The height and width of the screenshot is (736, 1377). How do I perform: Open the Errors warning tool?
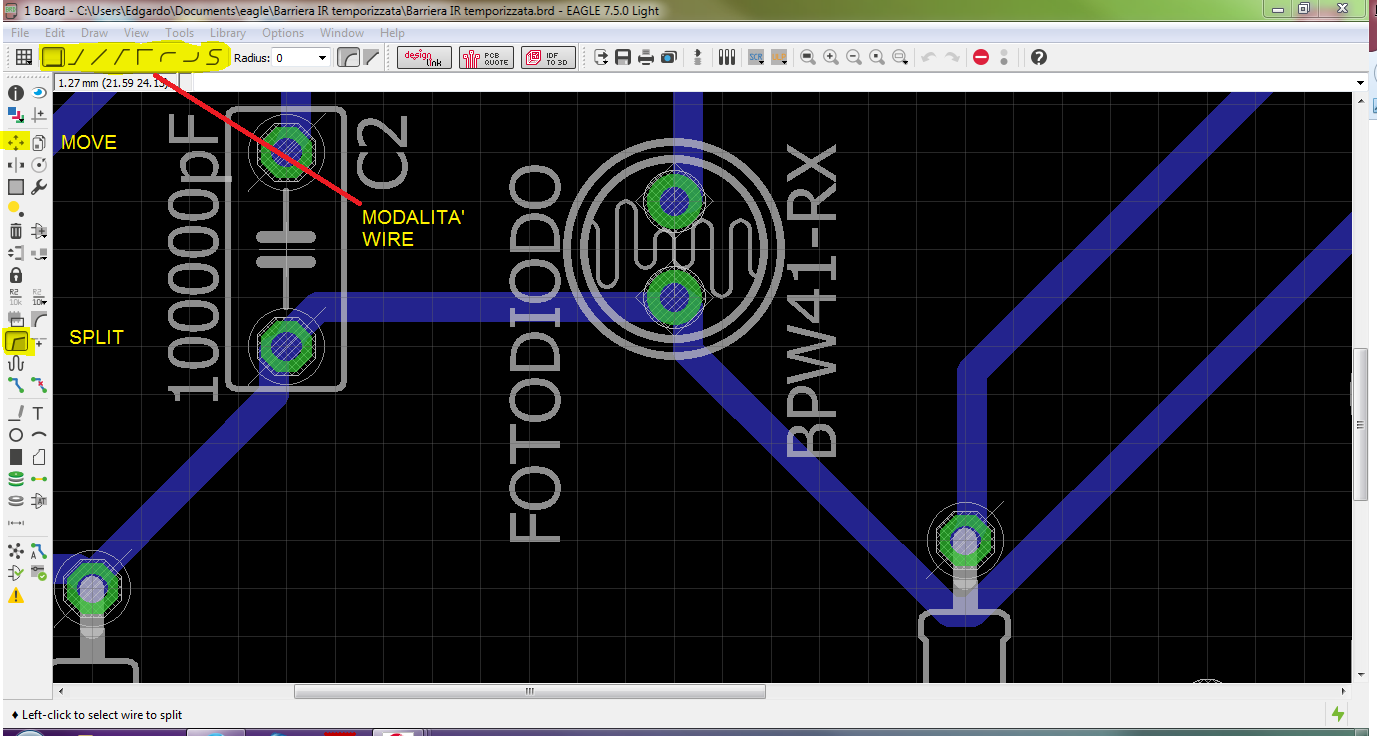pos(16,596)
